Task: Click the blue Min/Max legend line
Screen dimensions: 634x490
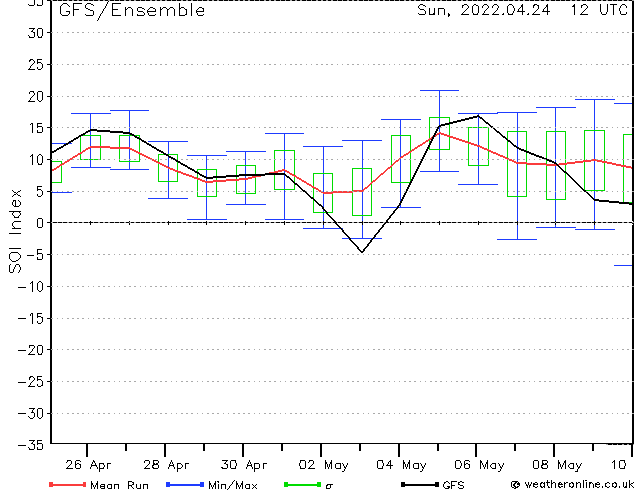Action: (x=185, y=484)
